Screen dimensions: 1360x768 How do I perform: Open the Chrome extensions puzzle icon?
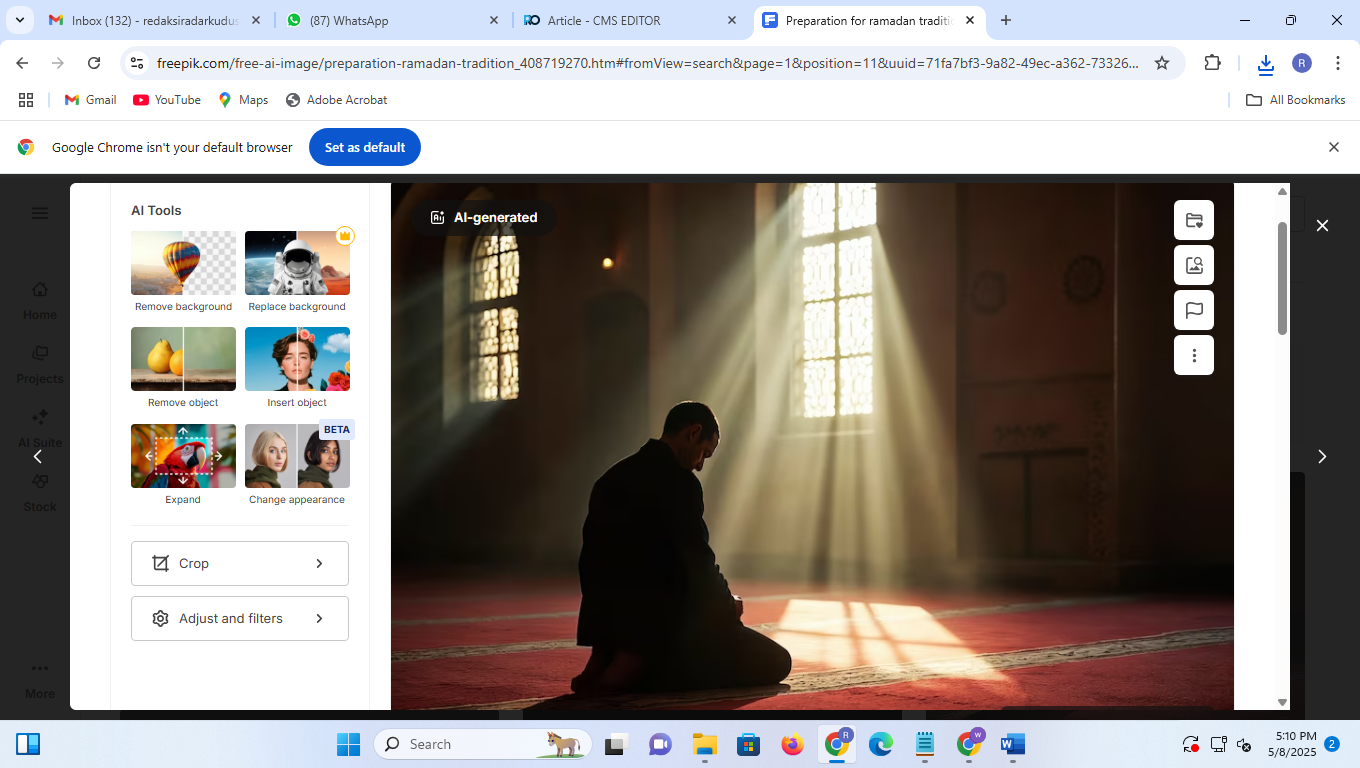pyautogui.click(x=1212, y=63)
